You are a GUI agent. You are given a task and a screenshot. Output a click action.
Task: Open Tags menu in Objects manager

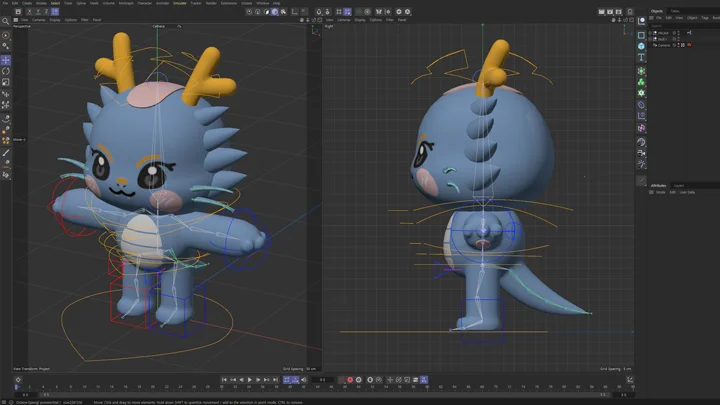point(705,17)
